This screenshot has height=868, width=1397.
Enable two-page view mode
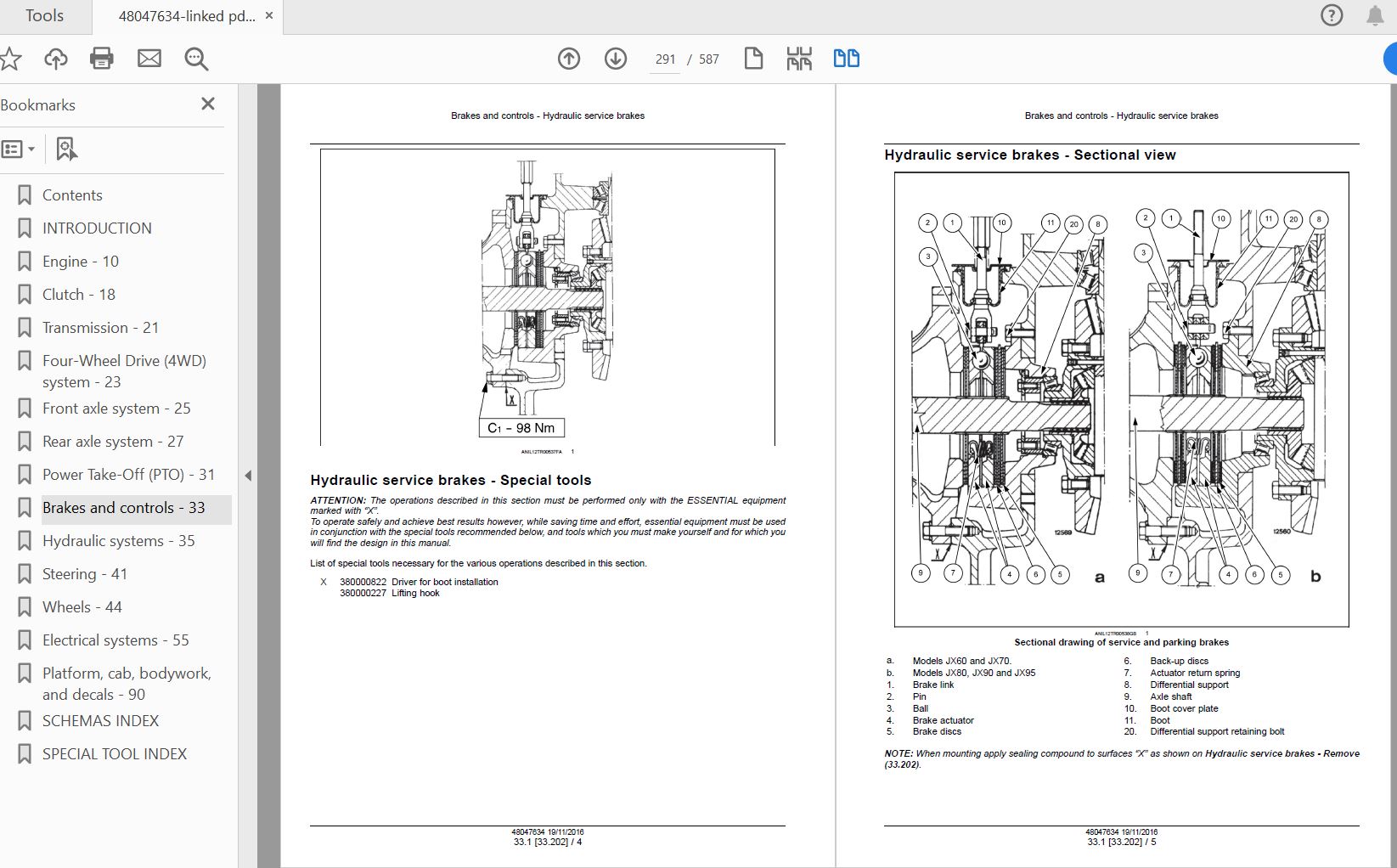(846, 59)
